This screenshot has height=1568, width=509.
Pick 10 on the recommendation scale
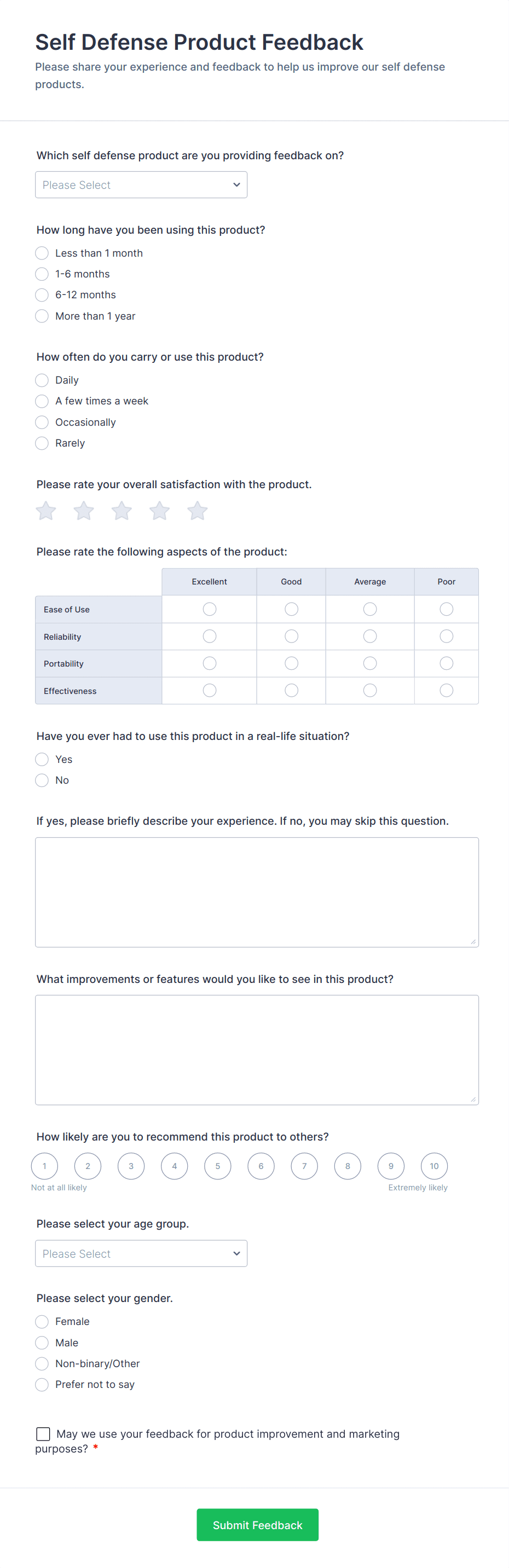coord(434,1166)
